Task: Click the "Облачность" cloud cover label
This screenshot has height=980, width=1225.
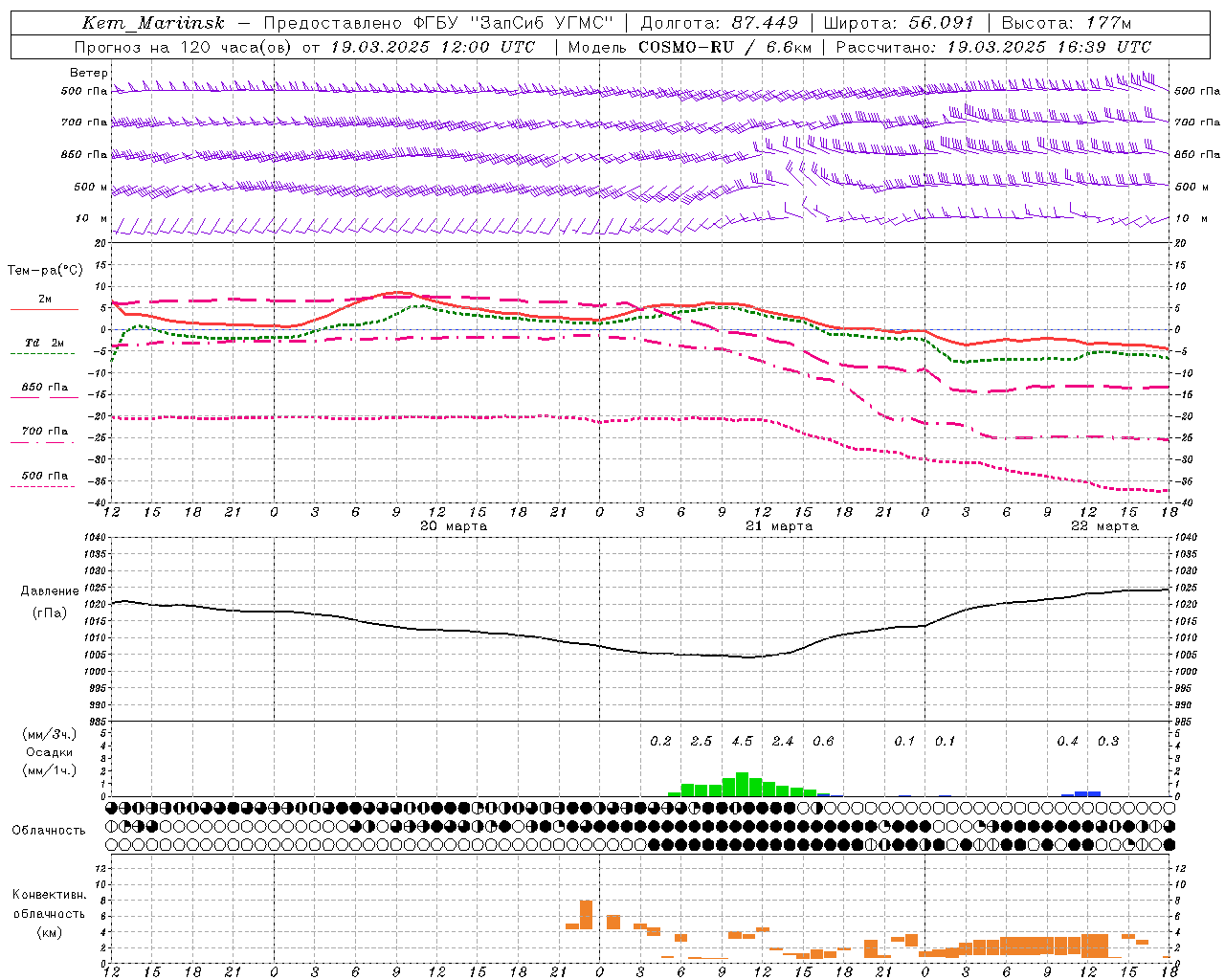Action: [49, 830]
